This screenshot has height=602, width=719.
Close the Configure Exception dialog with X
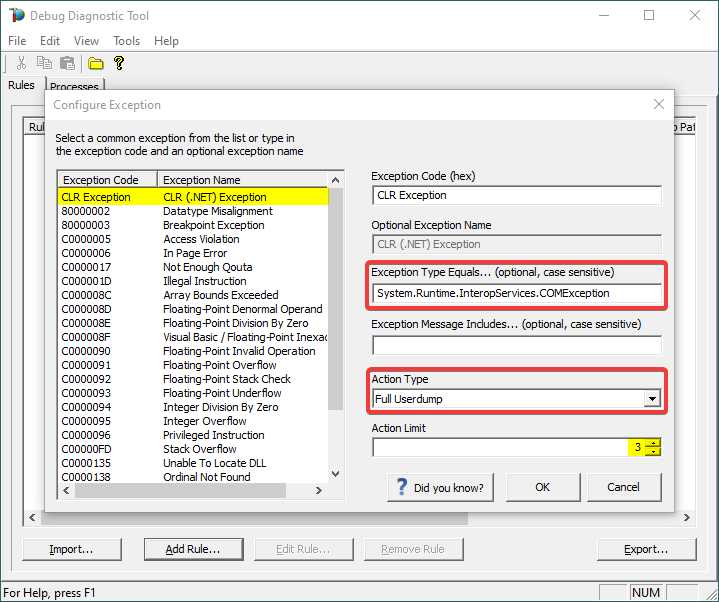659,104
